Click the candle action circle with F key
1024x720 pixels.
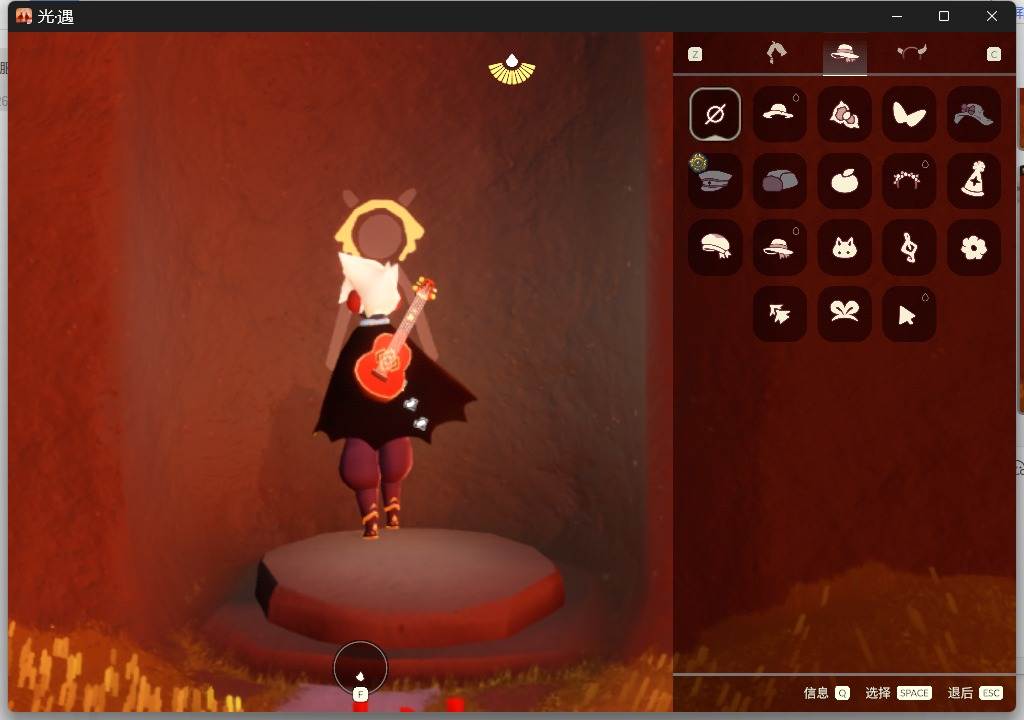(x=360, y=668)
